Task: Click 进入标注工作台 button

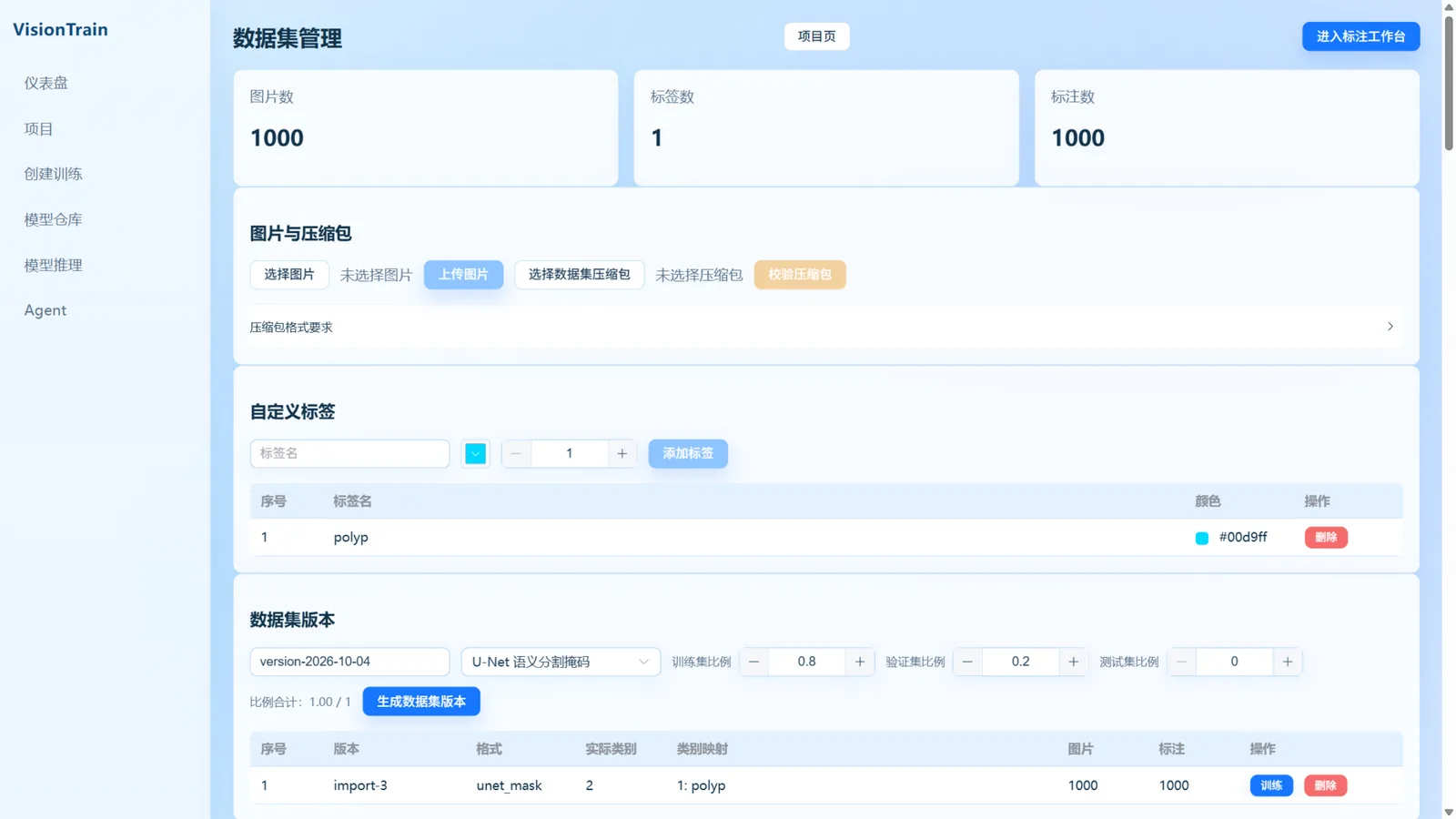Action: coord(1360,36)
